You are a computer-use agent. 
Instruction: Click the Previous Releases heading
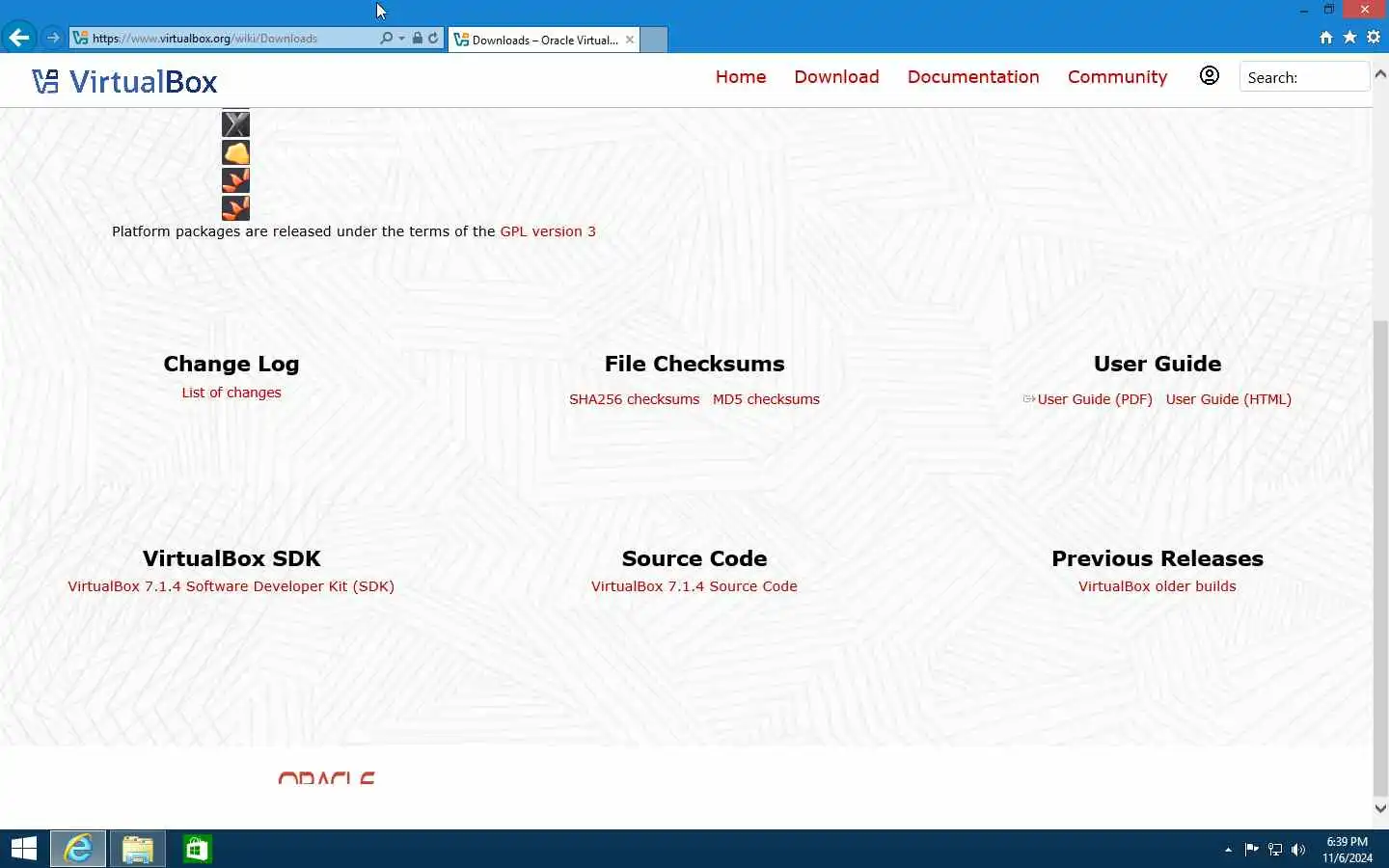[1157, 558]
